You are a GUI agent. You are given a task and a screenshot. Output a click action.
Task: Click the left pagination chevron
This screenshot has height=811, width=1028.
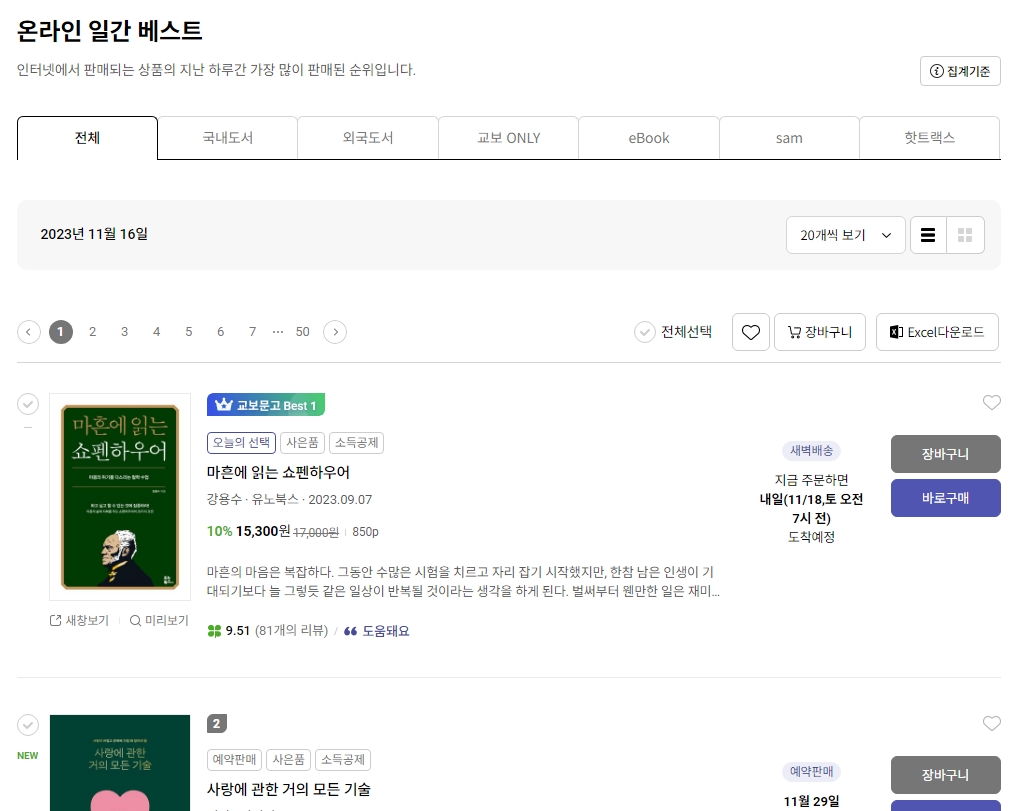coord(29,331)
